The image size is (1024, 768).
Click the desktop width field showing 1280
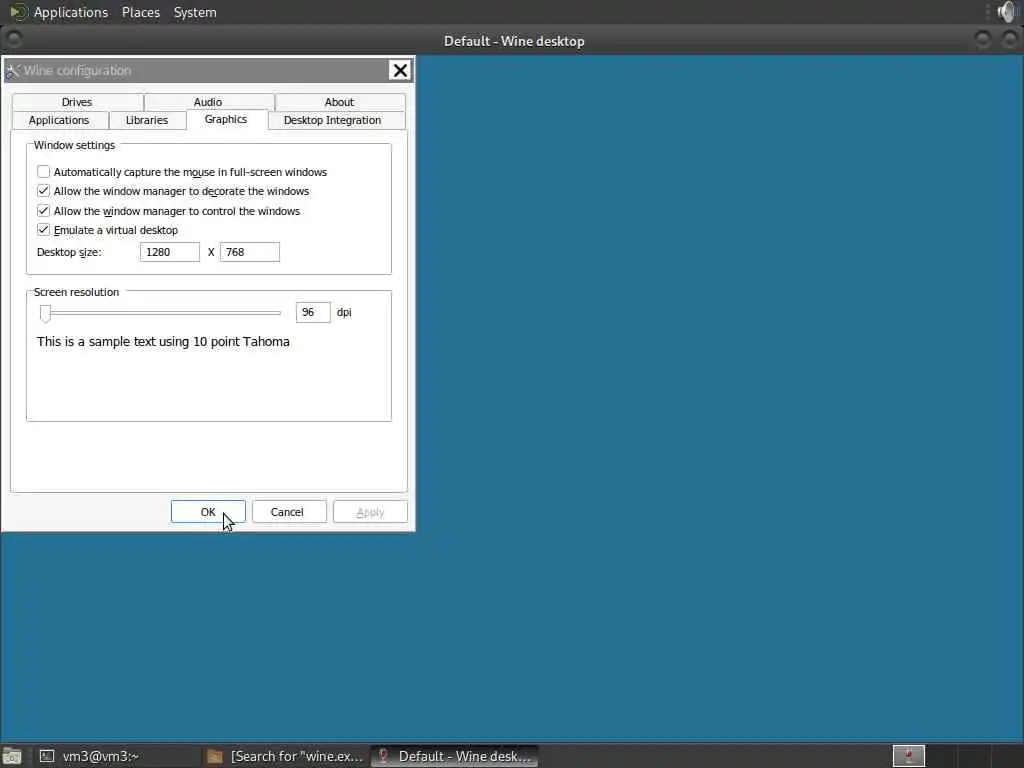[170, 252]
